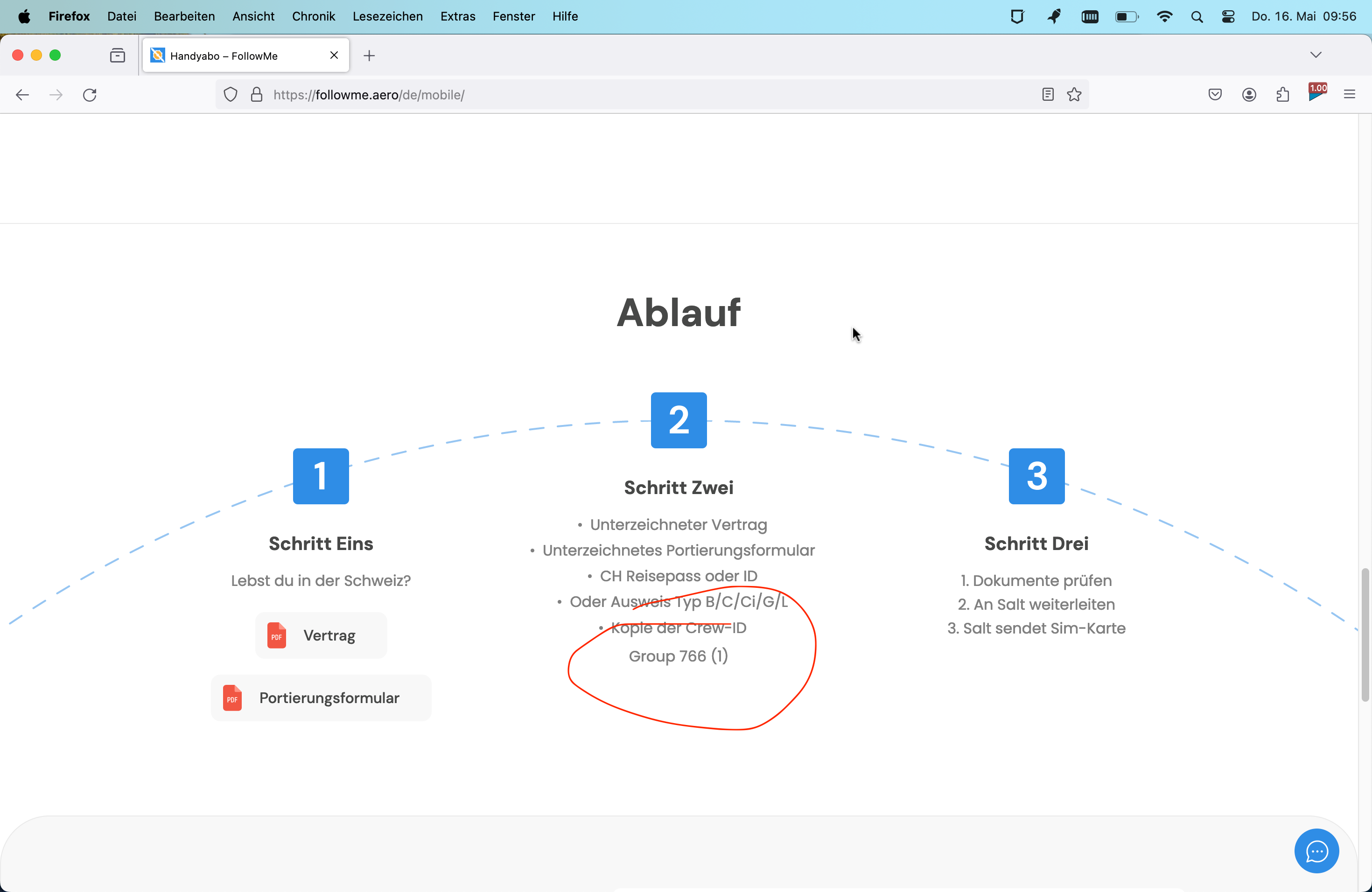Viewport: 1372px width, 892px height.
Task: Open the Datei menu
Action: (x=122, y=16)
